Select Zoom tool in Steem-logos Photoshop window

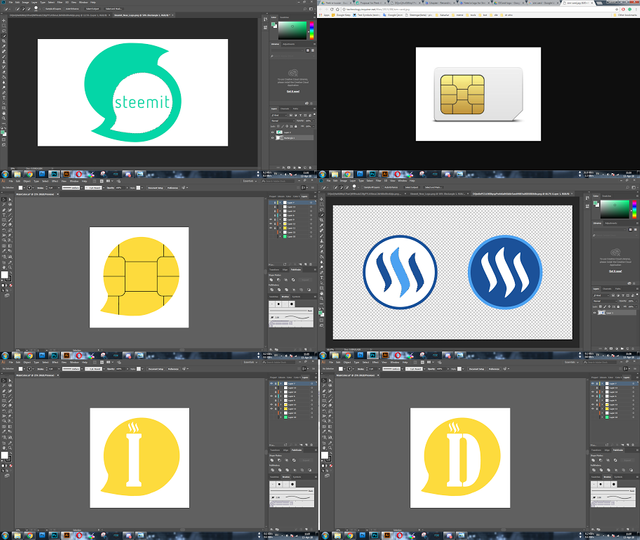(x=322, y=298)
